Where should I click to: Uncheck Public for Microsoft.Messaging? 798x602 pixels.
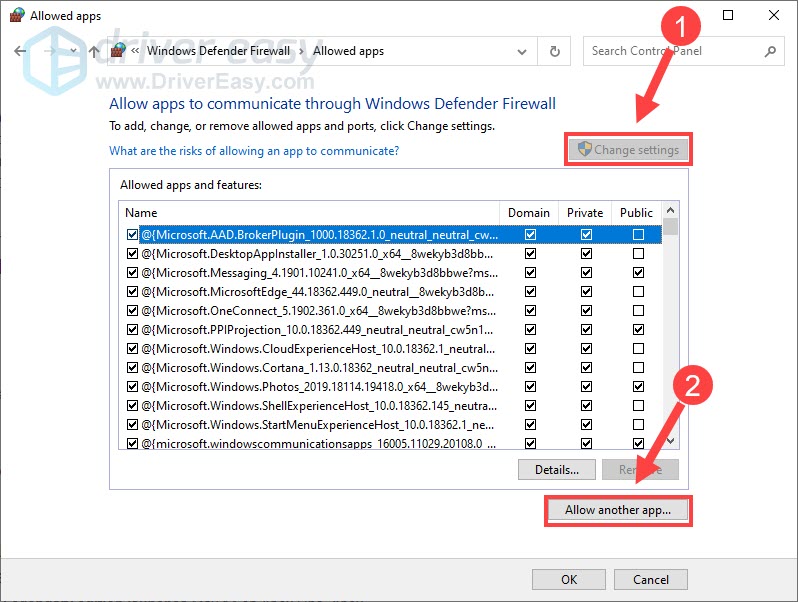(x=638, y=273)
